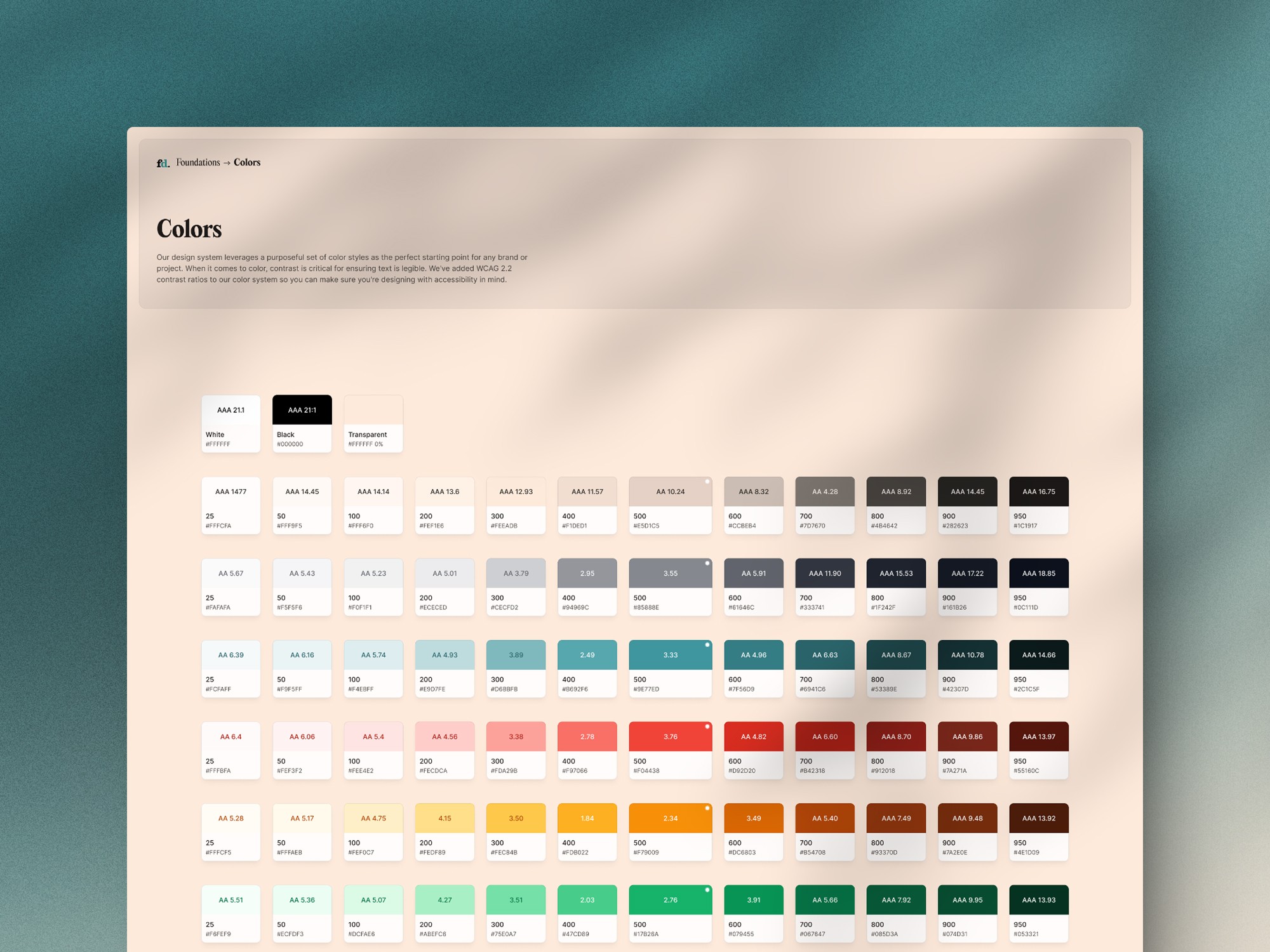
Task: Pick the teal 700 #6941C6 swatch
Action: [x=825, y=668]
